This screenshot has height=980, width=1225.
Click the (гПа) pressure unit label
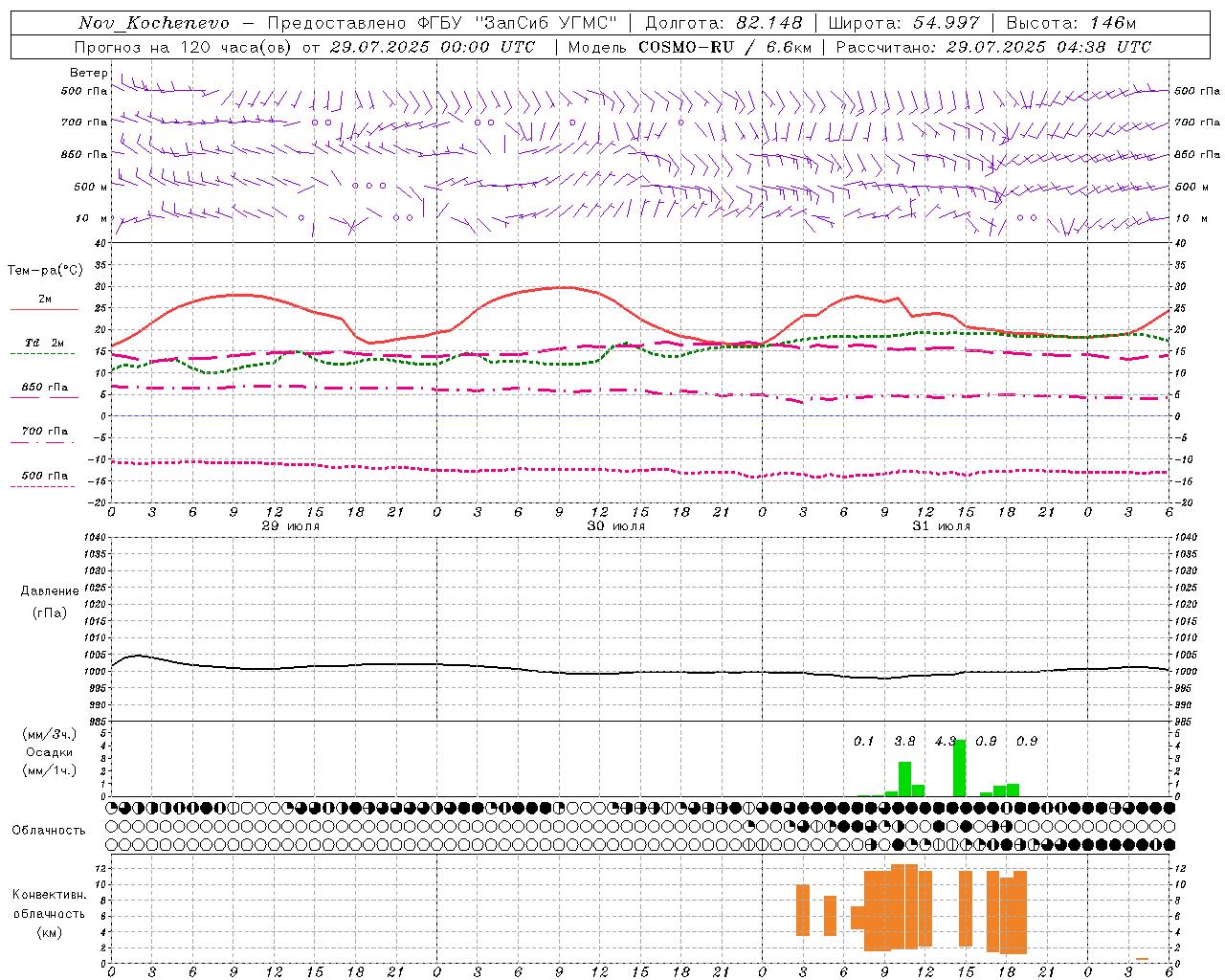(x=50, y=612)
